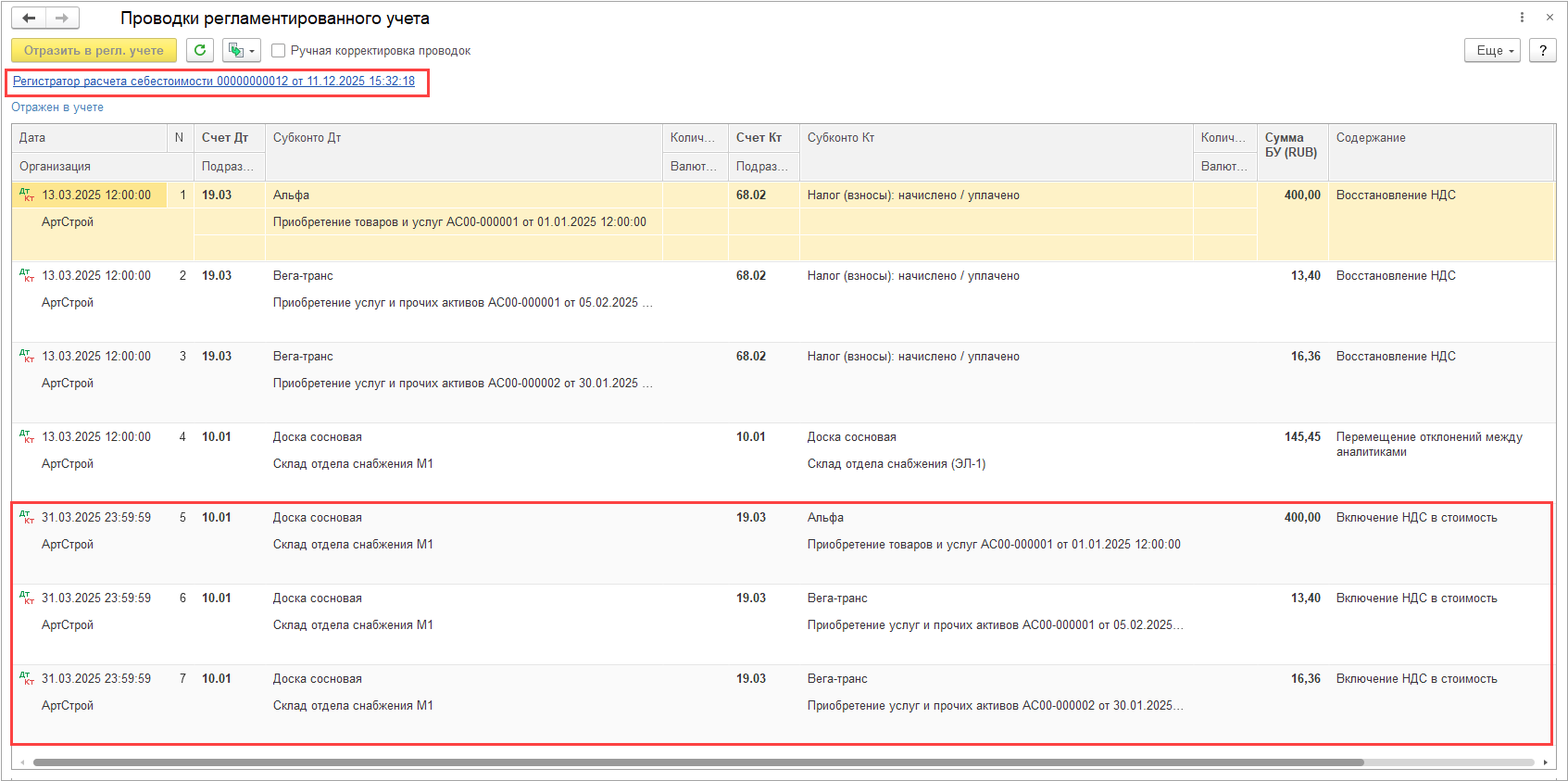1568x781 pixels.
Task: Close the Проводки регламентированного учета window
Action: click(1549, 18)
